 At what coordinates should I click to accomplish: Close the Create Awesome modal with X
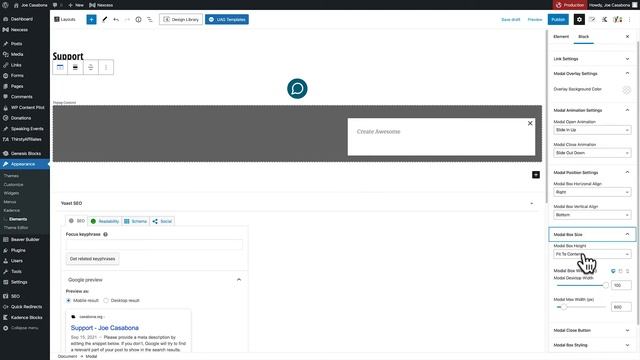(x=530, y=123)
